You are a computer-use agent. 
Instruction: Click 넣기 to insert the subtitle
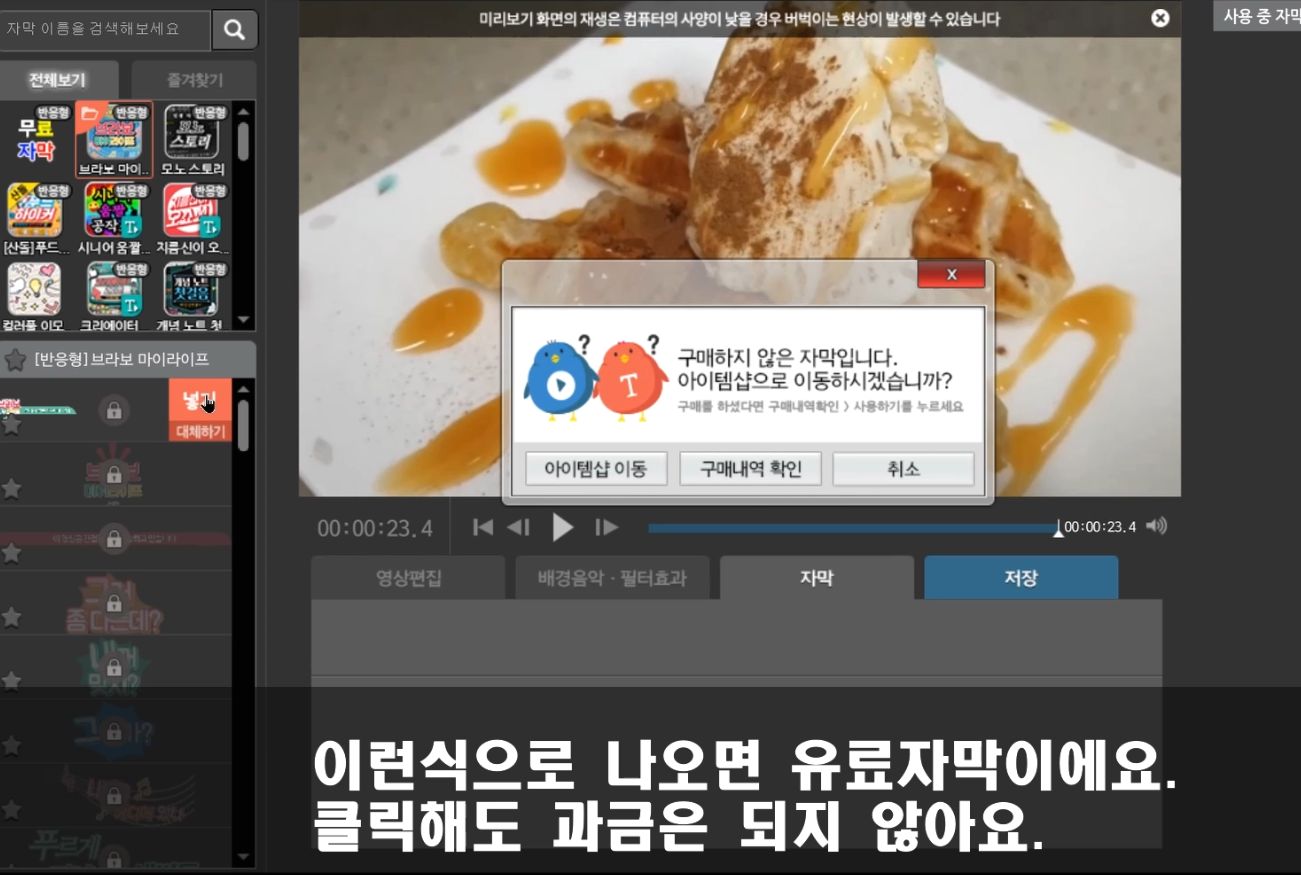(200, 401)
